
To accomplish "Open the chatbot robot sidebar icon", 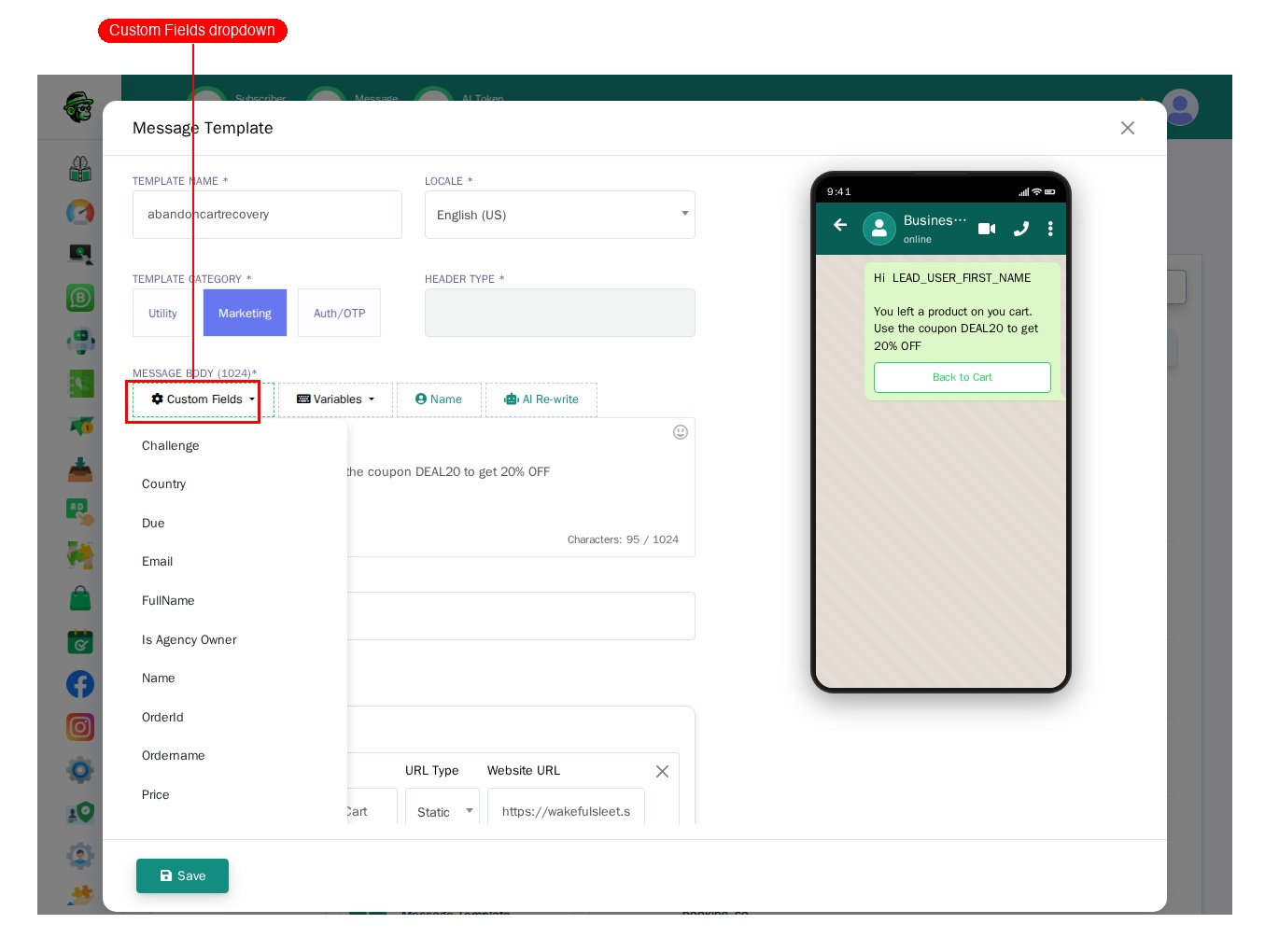I will point(80,342).
